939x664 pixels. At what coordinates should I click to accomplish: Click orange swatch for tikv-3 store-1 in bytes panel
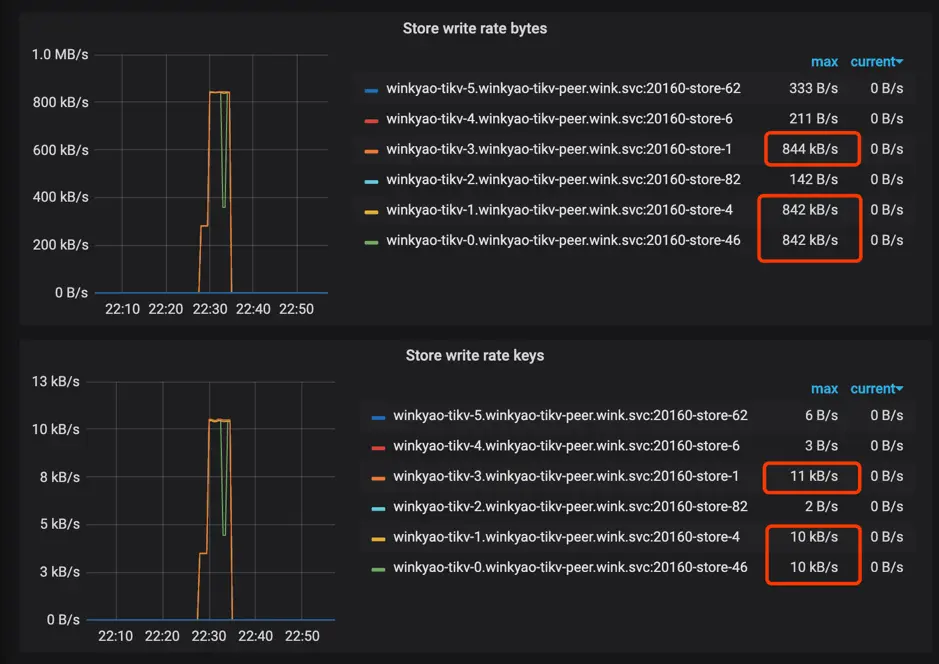[x=371, y=151]
